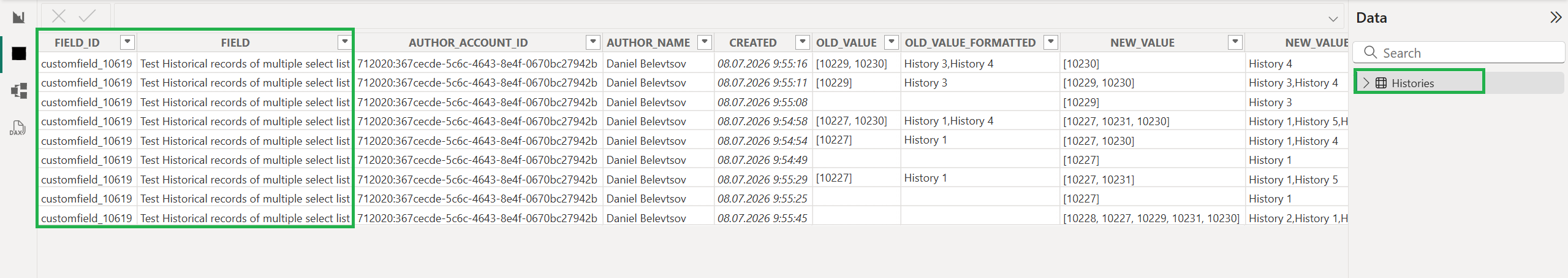Select the NEW_VALUE column header
Screen dimensions: 1568x278
pyautogui.click(x=1142, y=42)
